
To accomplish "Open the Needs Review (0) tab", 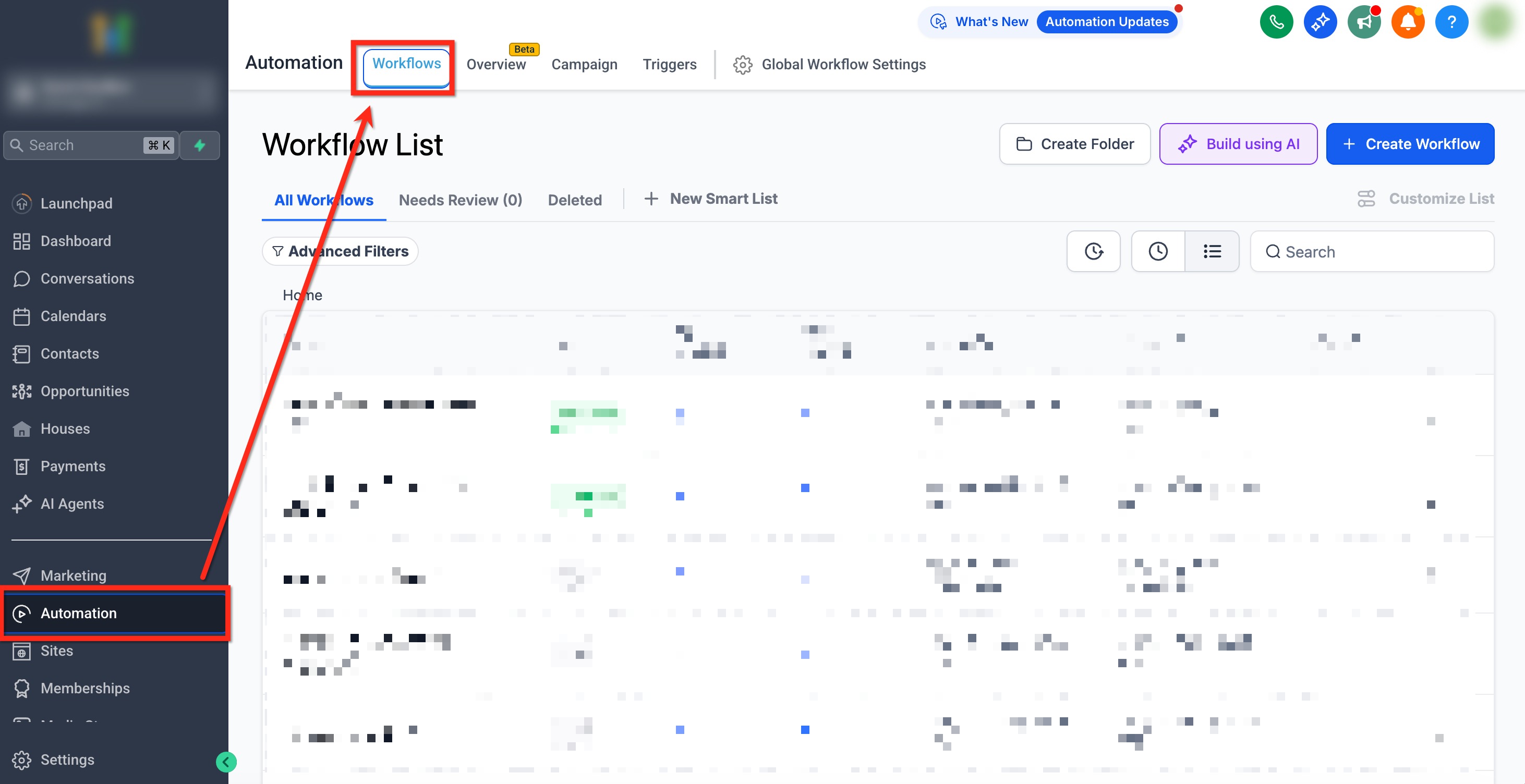I will (460, 200).
